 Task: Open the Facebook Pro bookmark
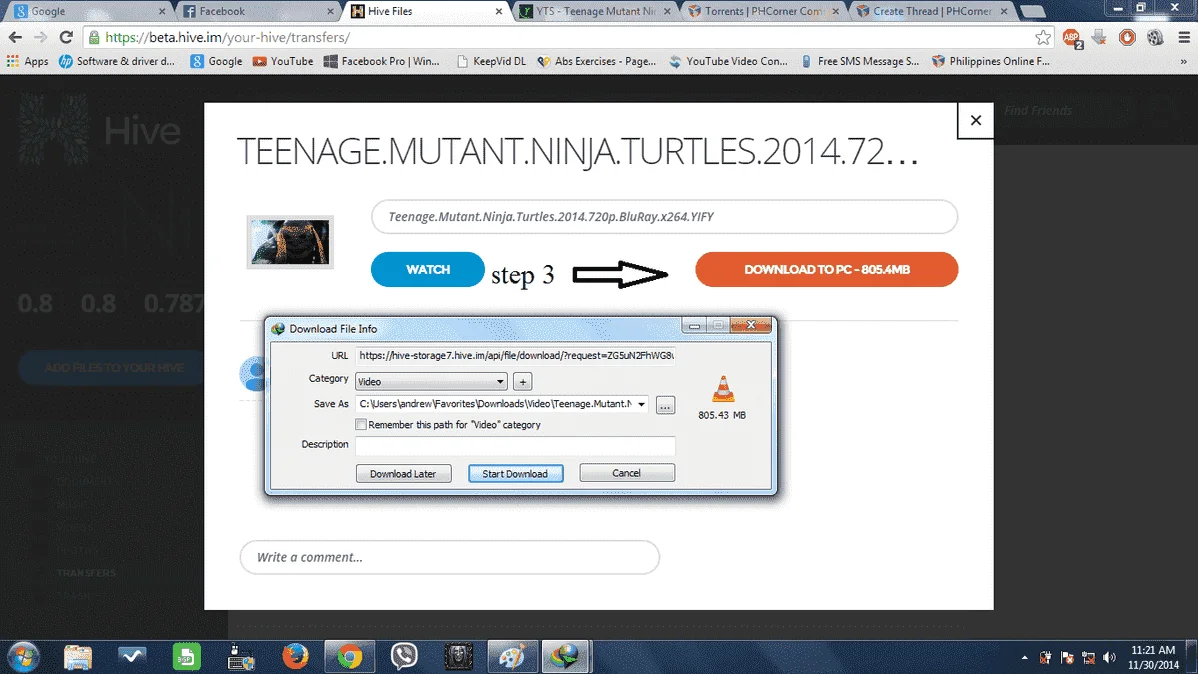381,61
